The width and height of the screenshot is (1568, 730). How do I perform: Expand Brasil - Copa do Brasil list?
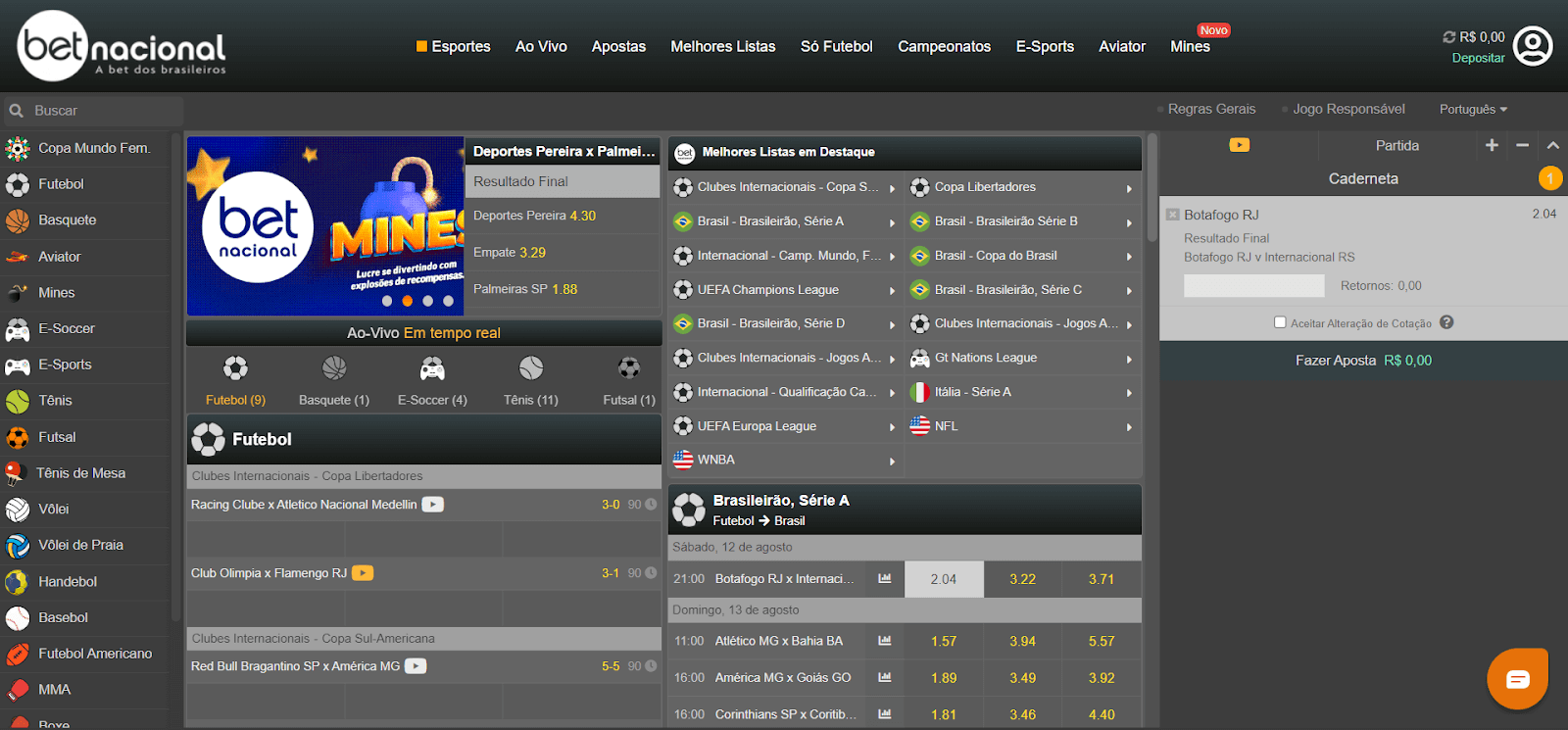pyautogui.click(x=1023, y=256)
